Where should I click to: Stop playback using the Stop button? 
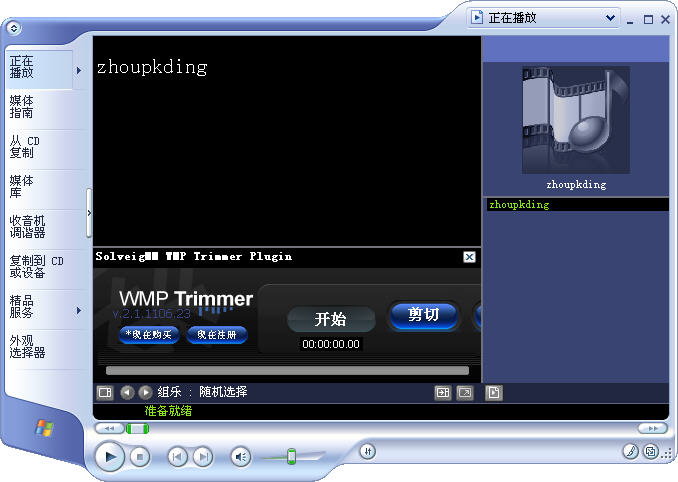coord(139,457)
